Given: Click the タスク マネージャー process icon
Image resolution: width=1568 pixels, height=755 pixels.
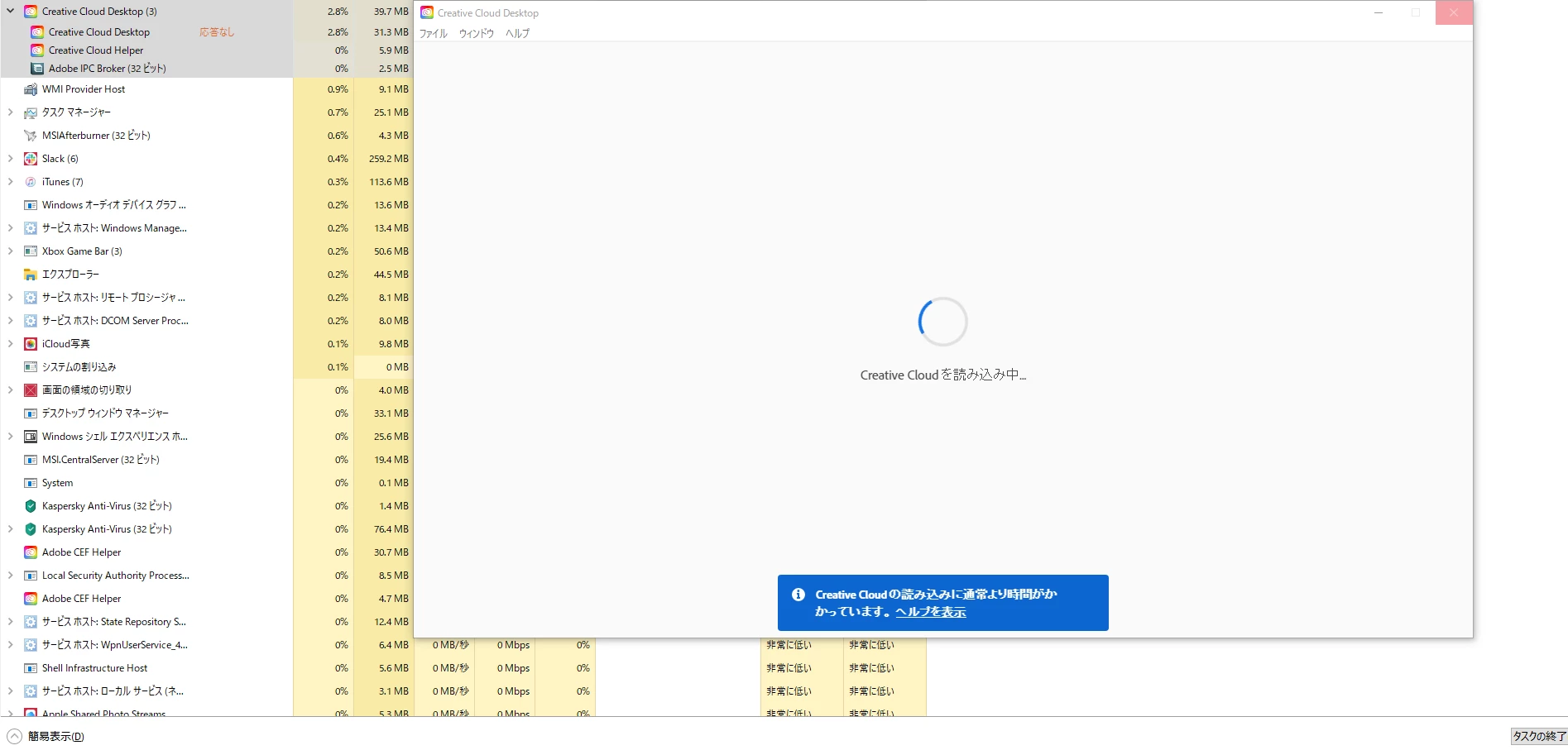Looking at the screenshot, I should click(31, 112).
